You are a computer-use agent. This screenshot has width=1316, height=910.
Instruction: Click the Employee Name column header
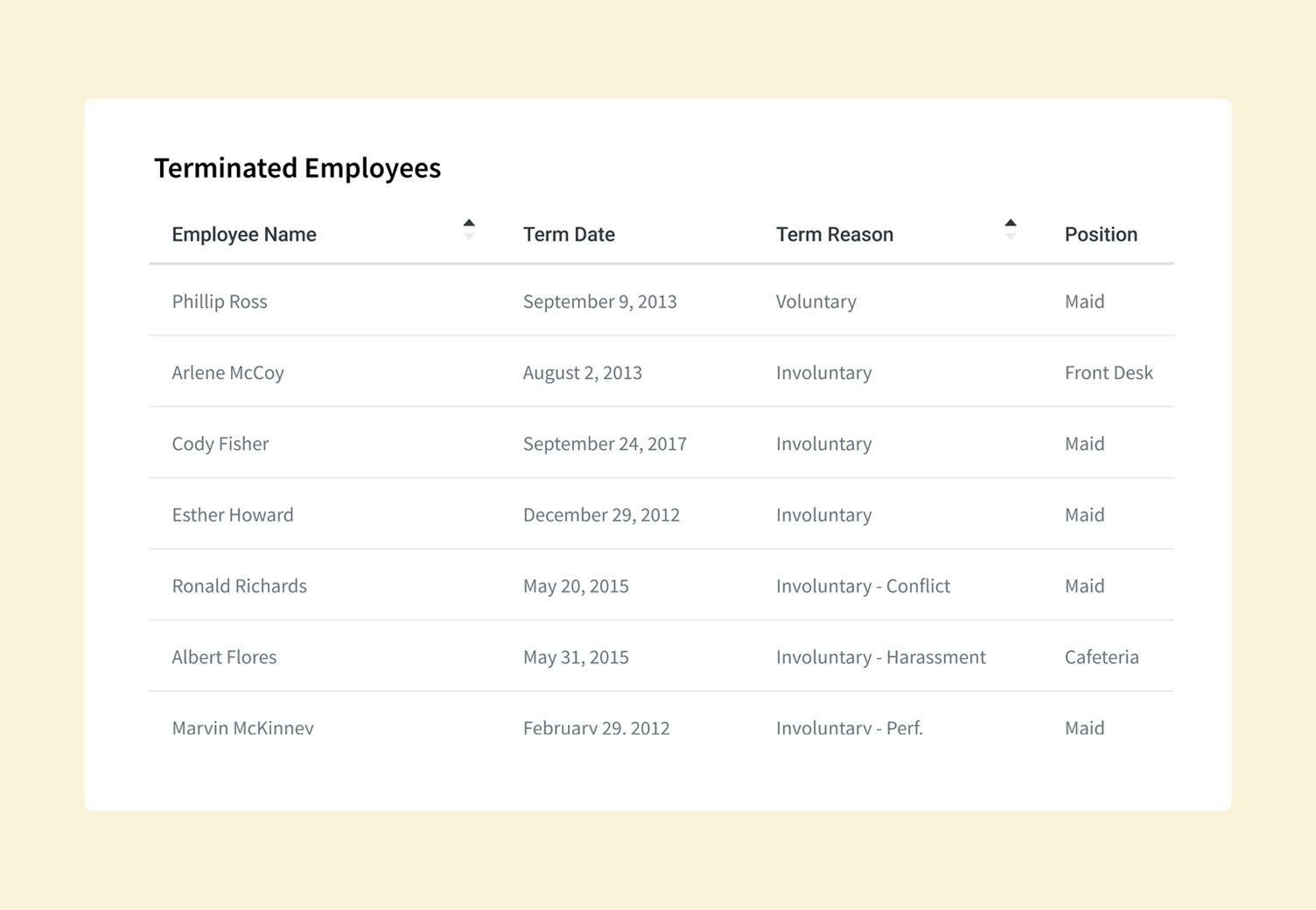pos(244,234)
